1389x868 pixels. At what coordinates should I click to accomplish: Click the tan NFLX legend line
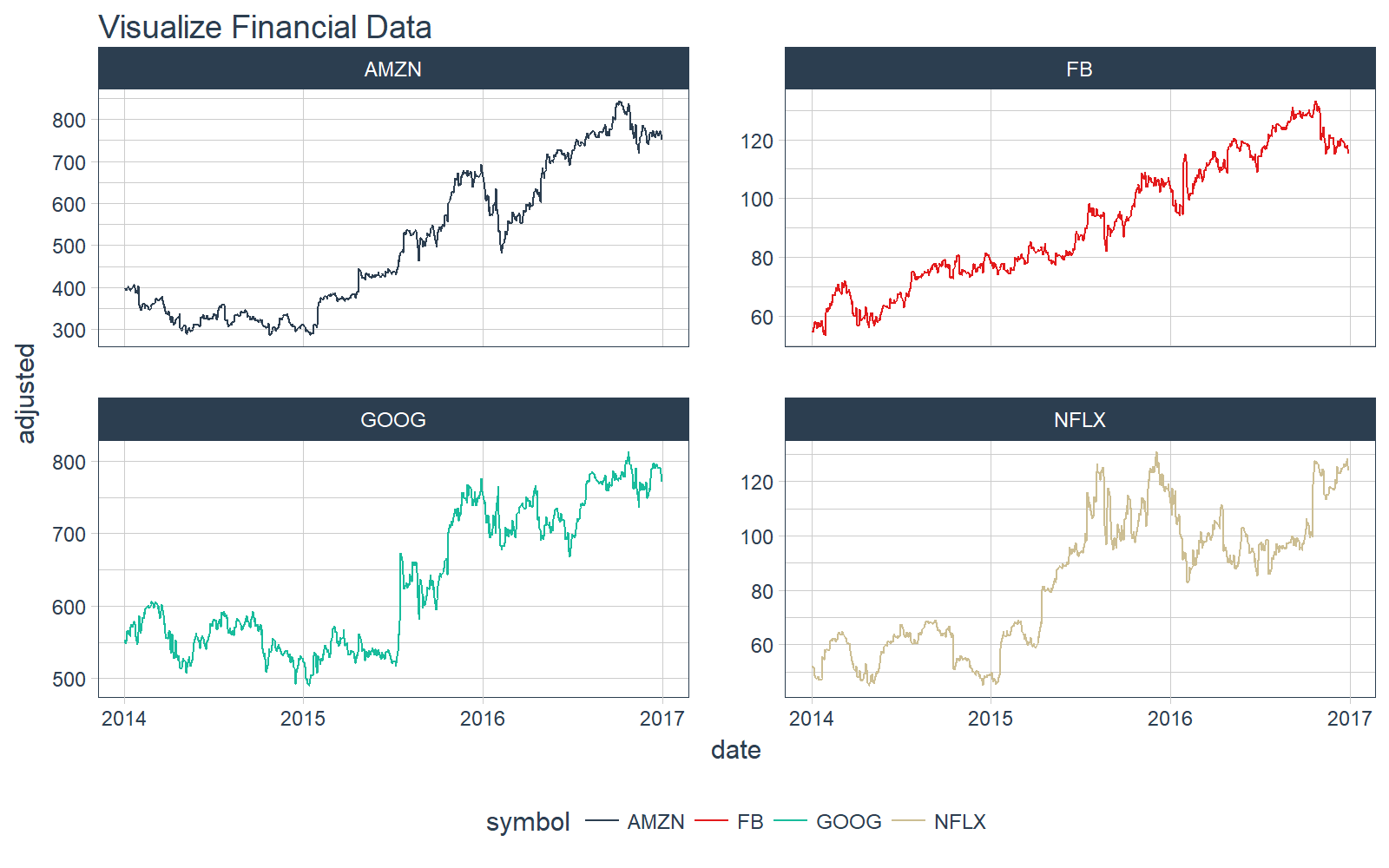pos(908,821)
